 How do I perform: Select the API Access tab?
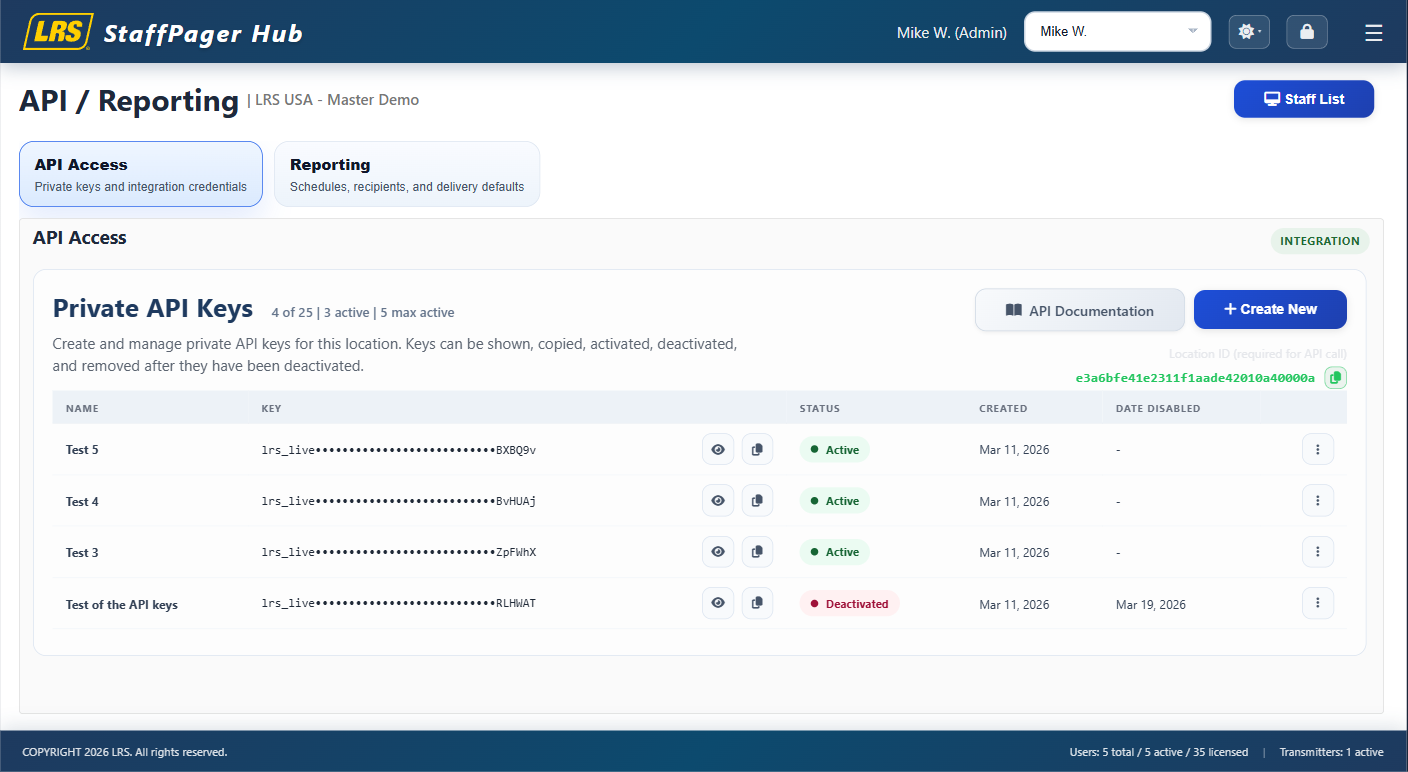tap(140, 173)
